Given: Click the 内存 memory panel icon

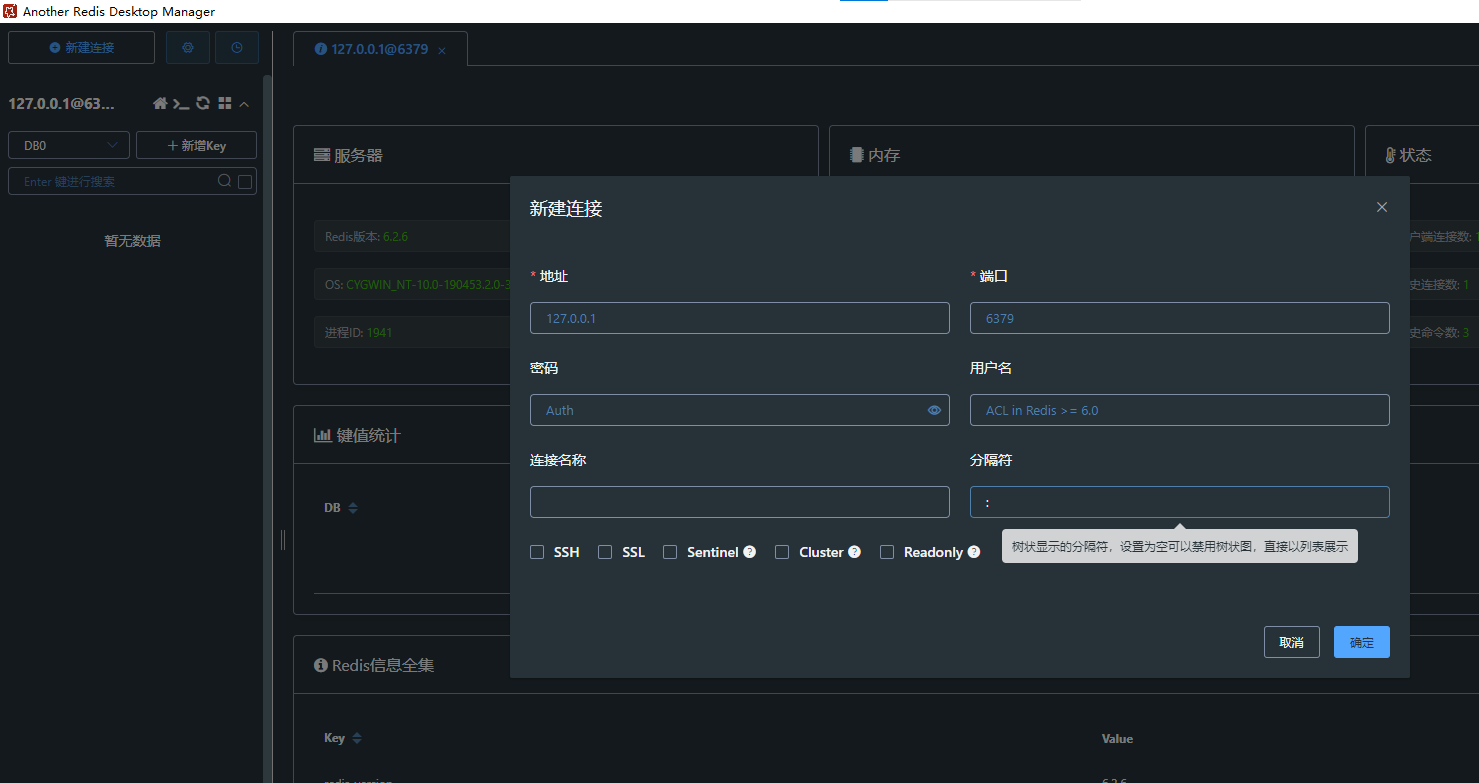Looking at the screenshot, I should tap(856, 155).
